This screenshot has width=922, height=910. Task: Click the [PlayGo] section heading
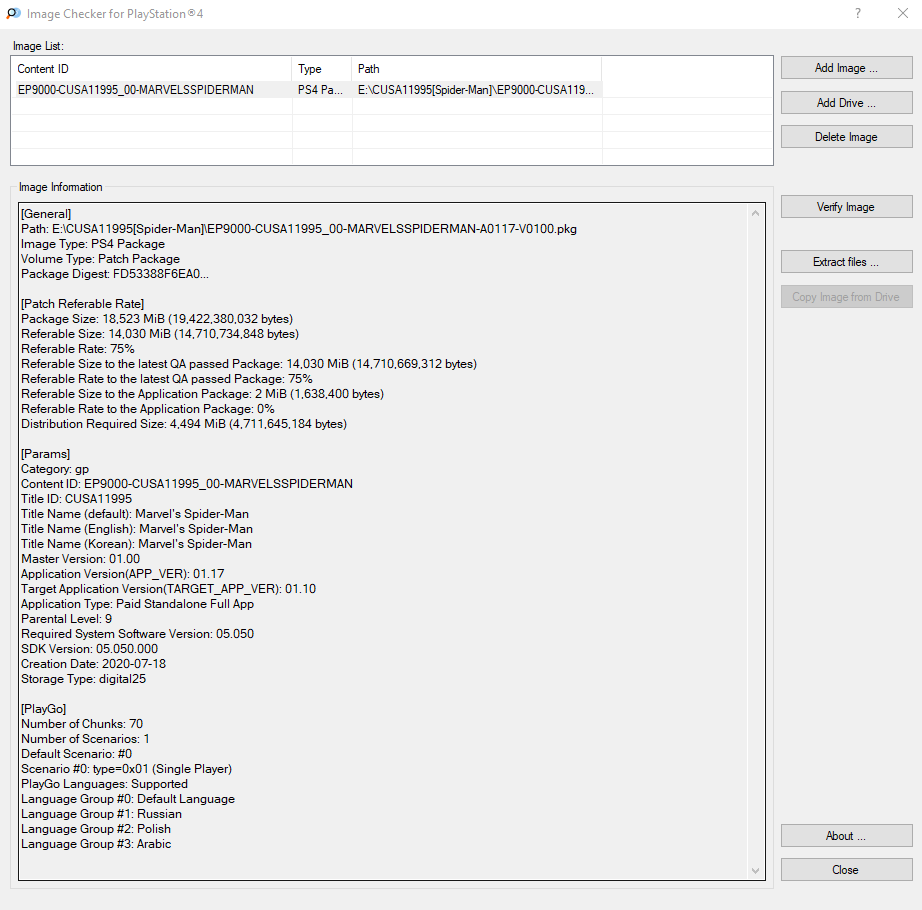point(44,709)
